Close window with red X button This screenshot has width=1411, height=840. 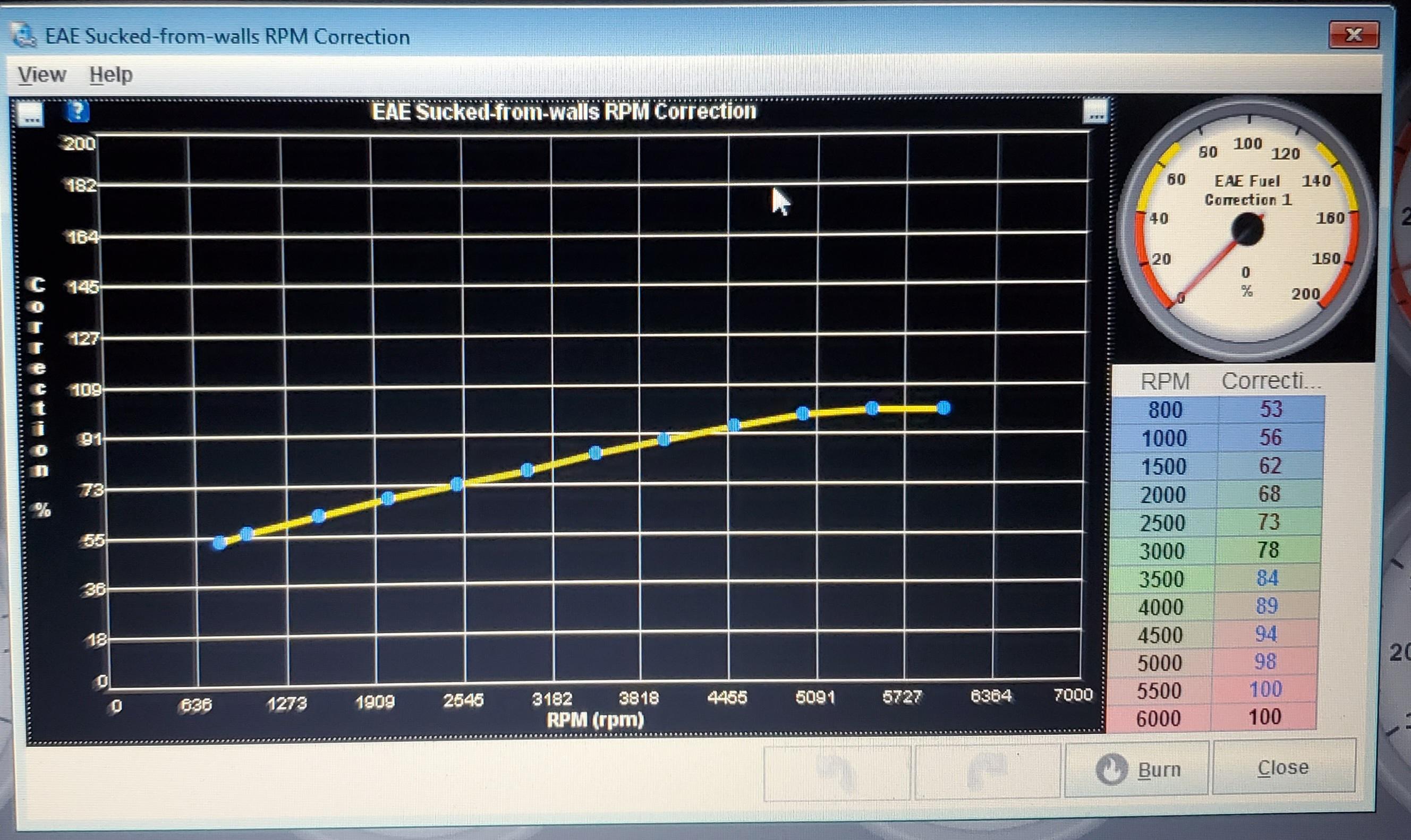(x=1353, y=35)
